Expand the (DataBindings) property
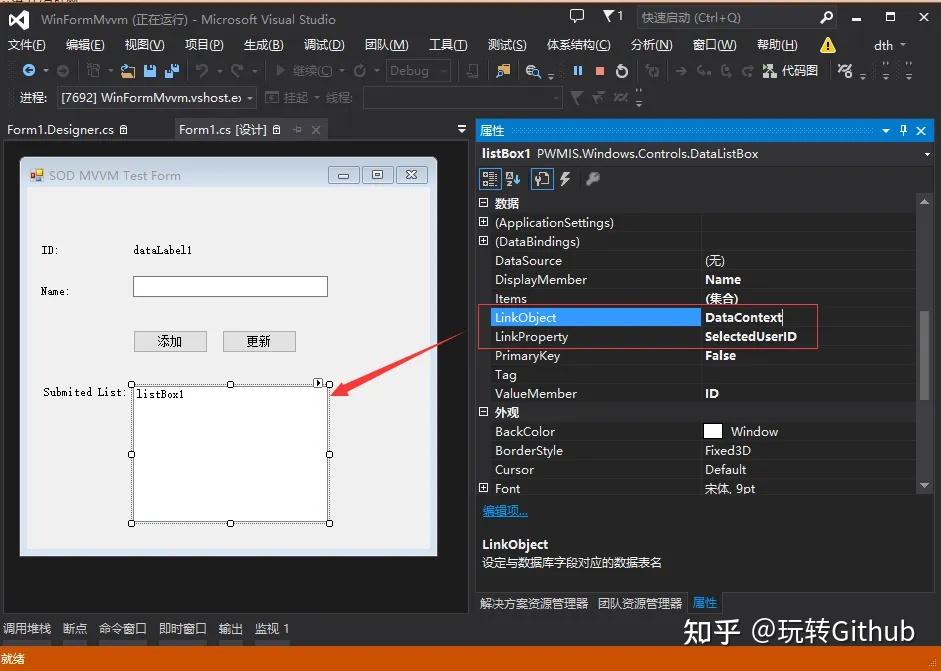Image resolution: width=941 pixels, height=671 pixels. pos(484,241)
